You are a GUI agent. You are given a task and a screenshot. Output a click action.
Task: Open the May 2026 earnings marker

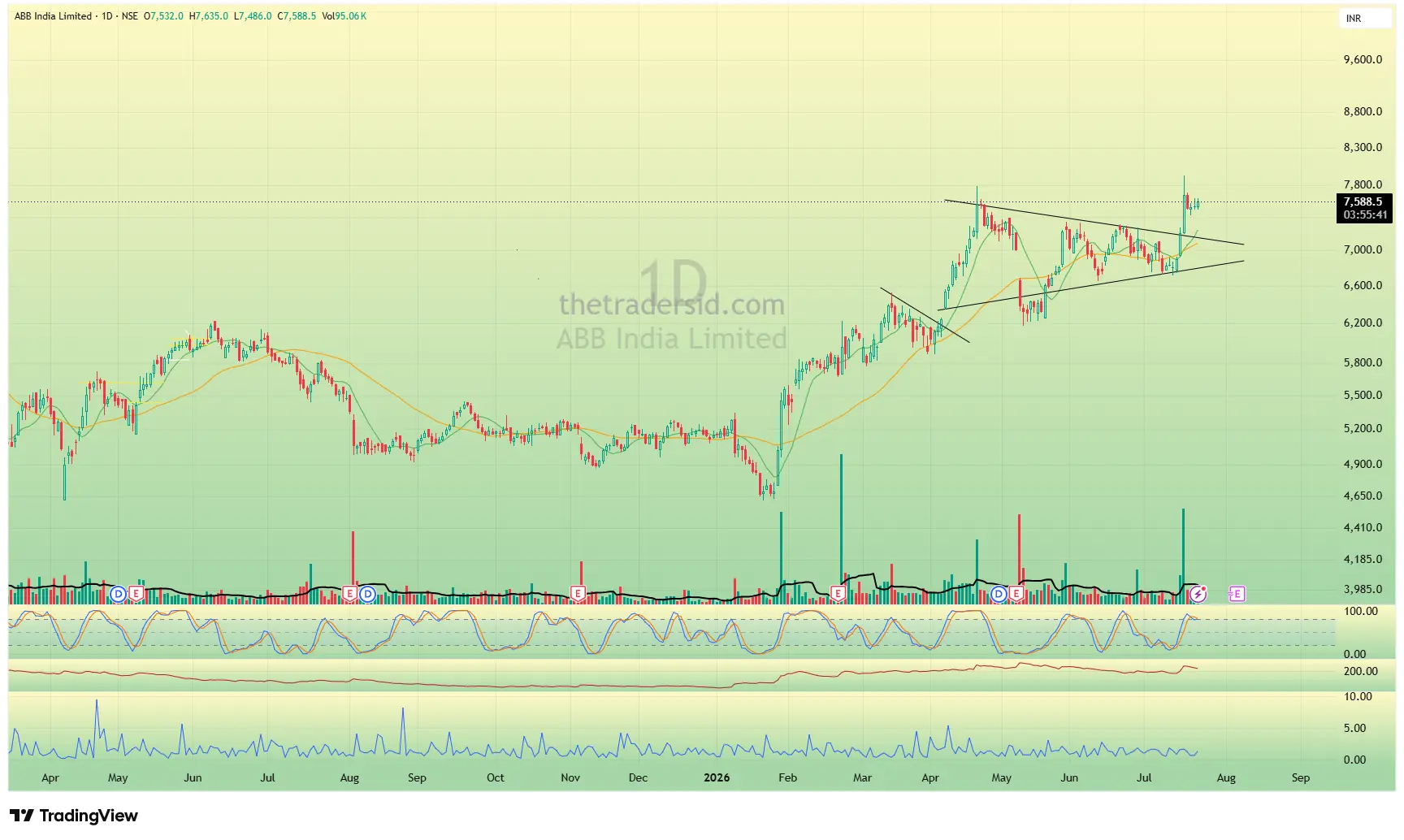coord(1016,594)
